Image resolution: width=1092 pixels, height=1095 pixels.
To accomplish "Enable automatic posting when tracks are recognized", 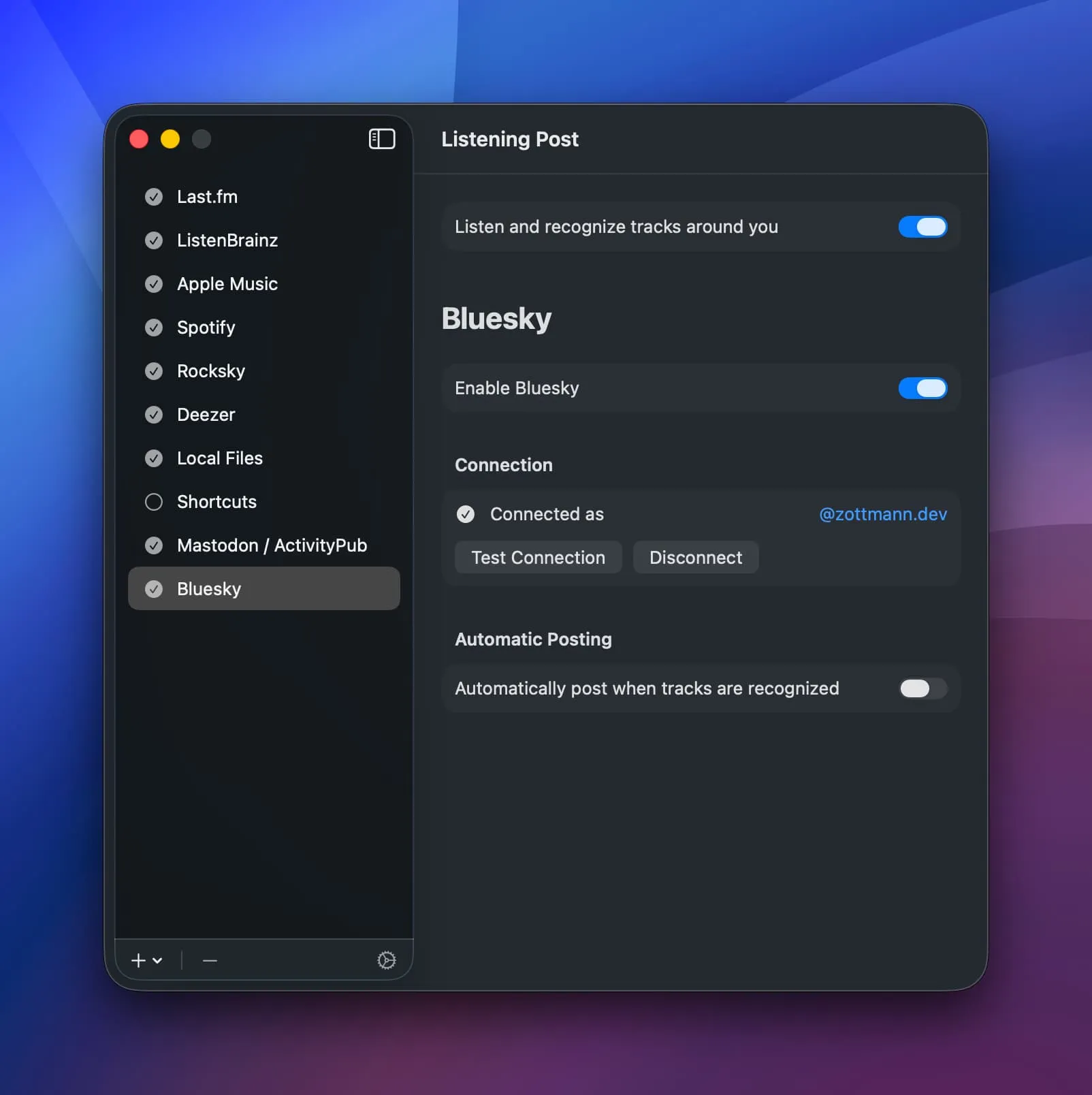I will 922,688.
